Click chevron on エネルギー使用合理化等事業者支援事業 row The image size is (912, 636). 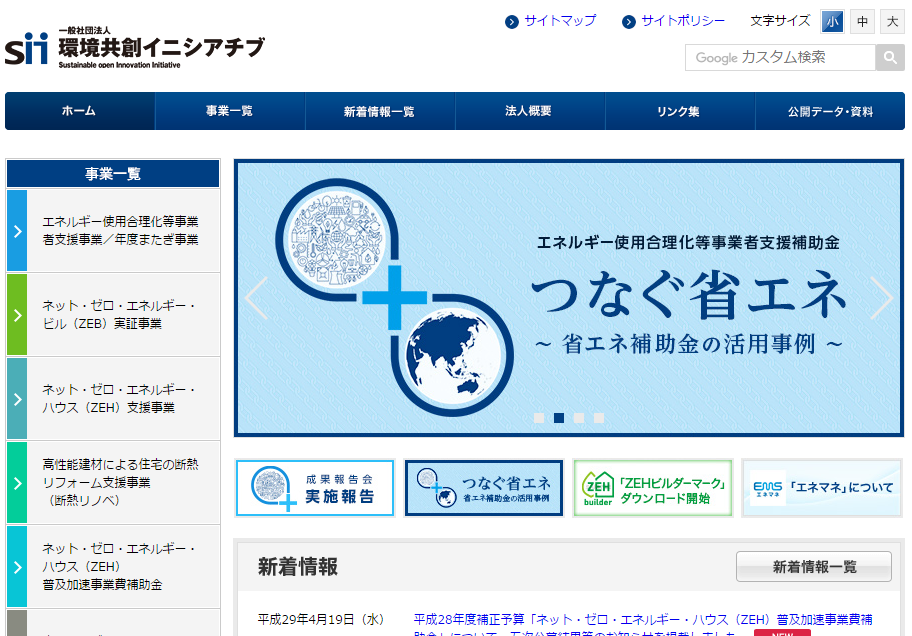pos(17,230)
